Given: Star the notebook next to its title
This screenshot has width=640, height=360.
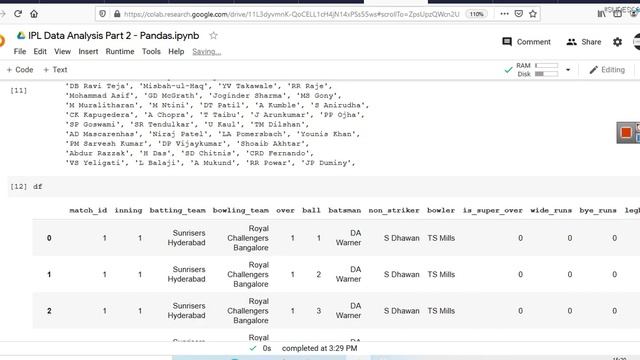Looking at the screenshot, I should [x=213, y=36].
